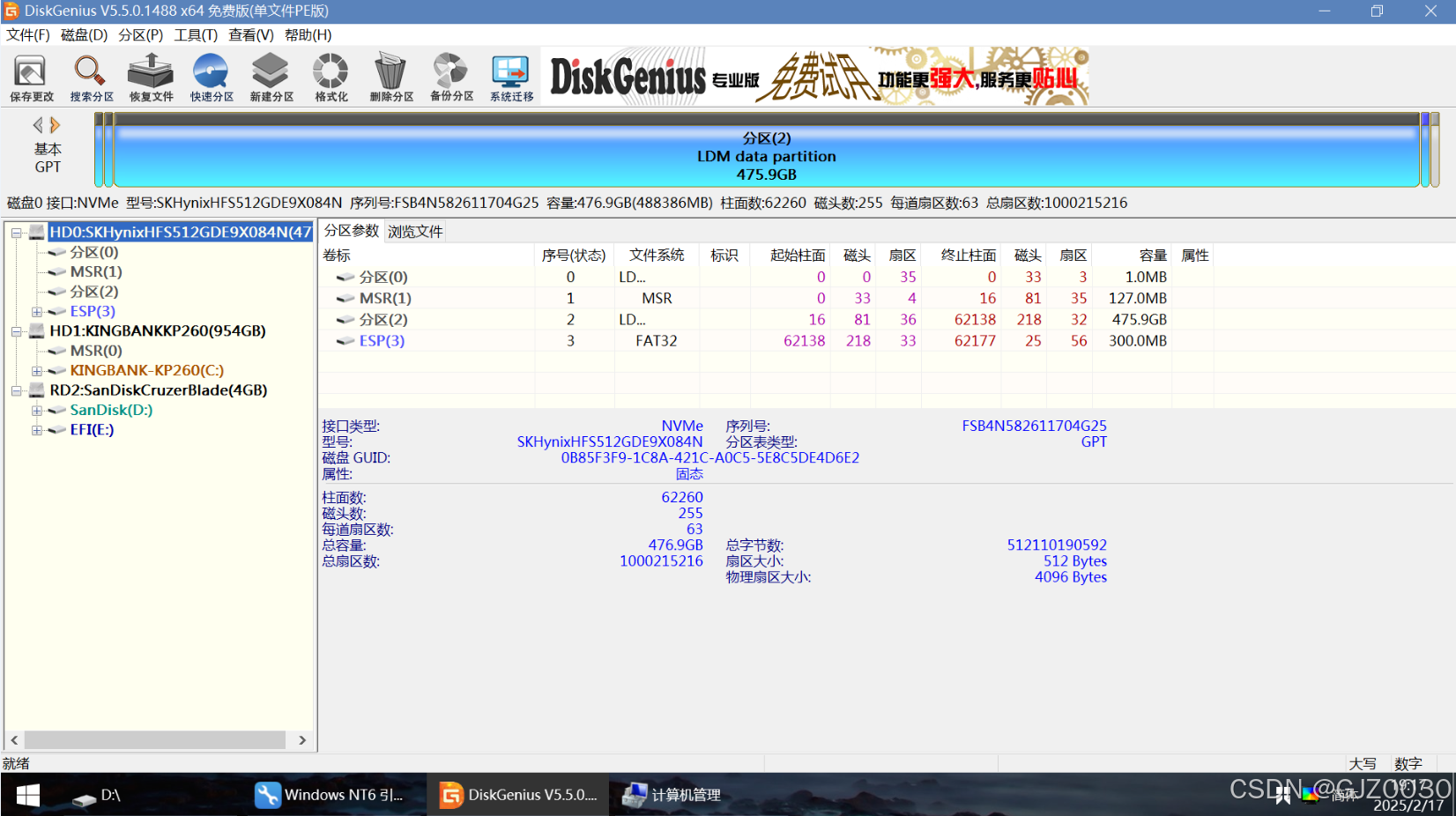Switch to the 浏览文件 tab

point(415,232)
